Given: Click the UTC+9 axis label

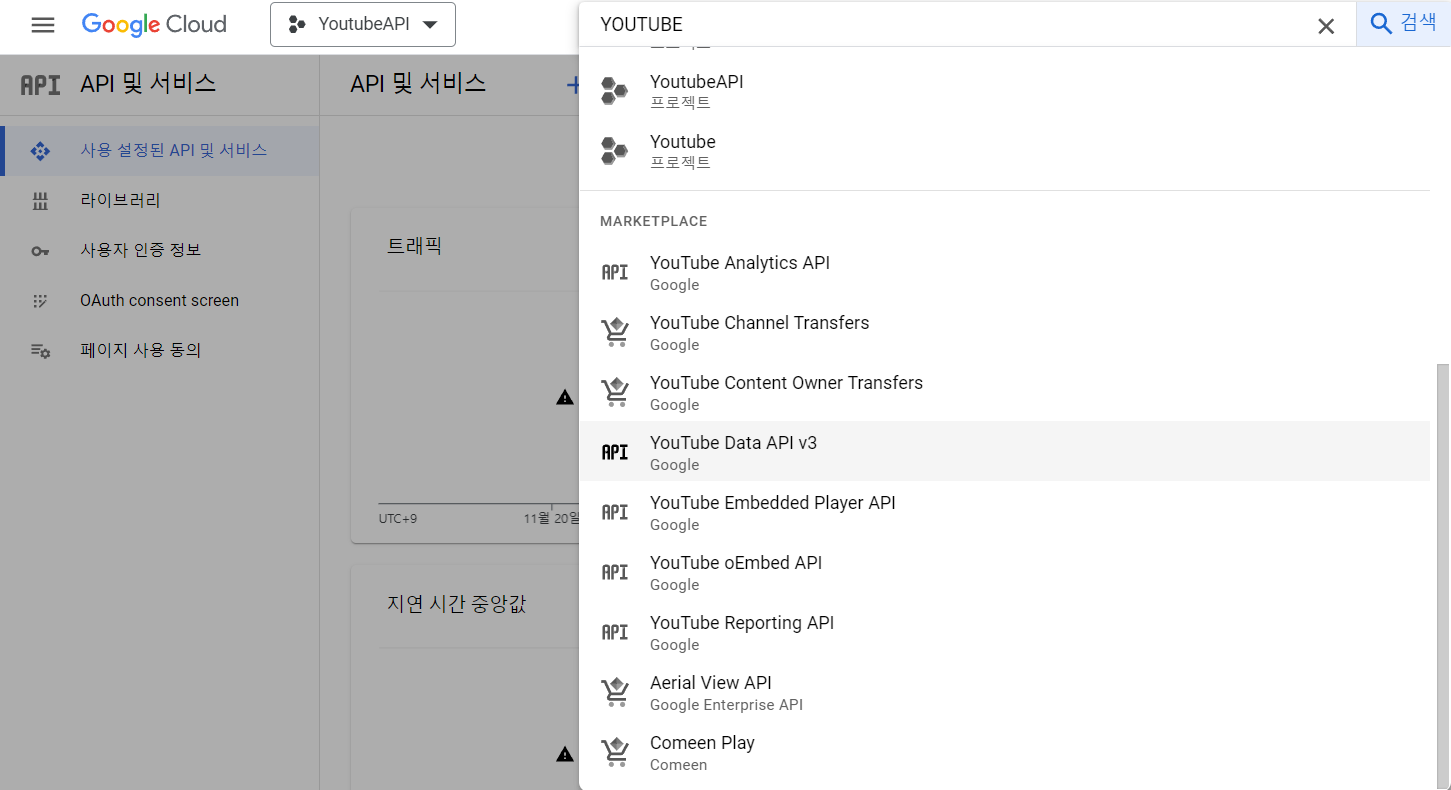Looking at the screenshot, I should pyautogui.click(x=398, y=519).
